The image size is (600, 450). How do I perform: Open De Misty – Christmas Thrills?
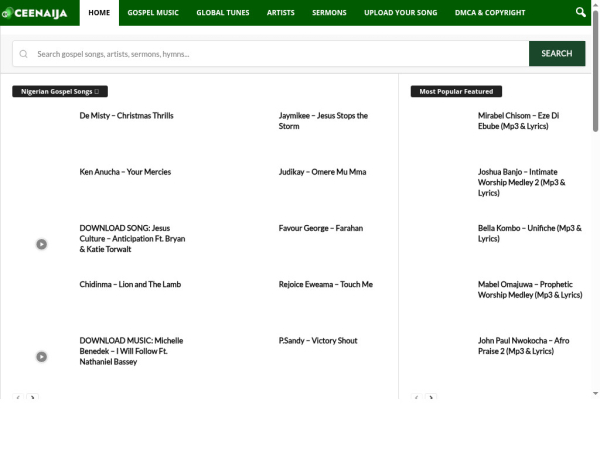[126, 116]
